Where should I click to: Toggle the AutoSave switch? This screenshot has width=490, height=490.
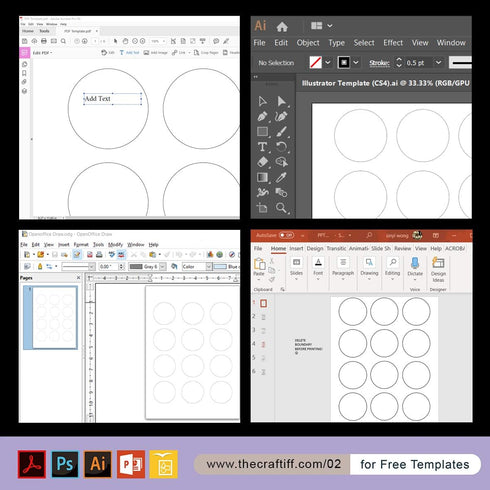pos(286,235)
